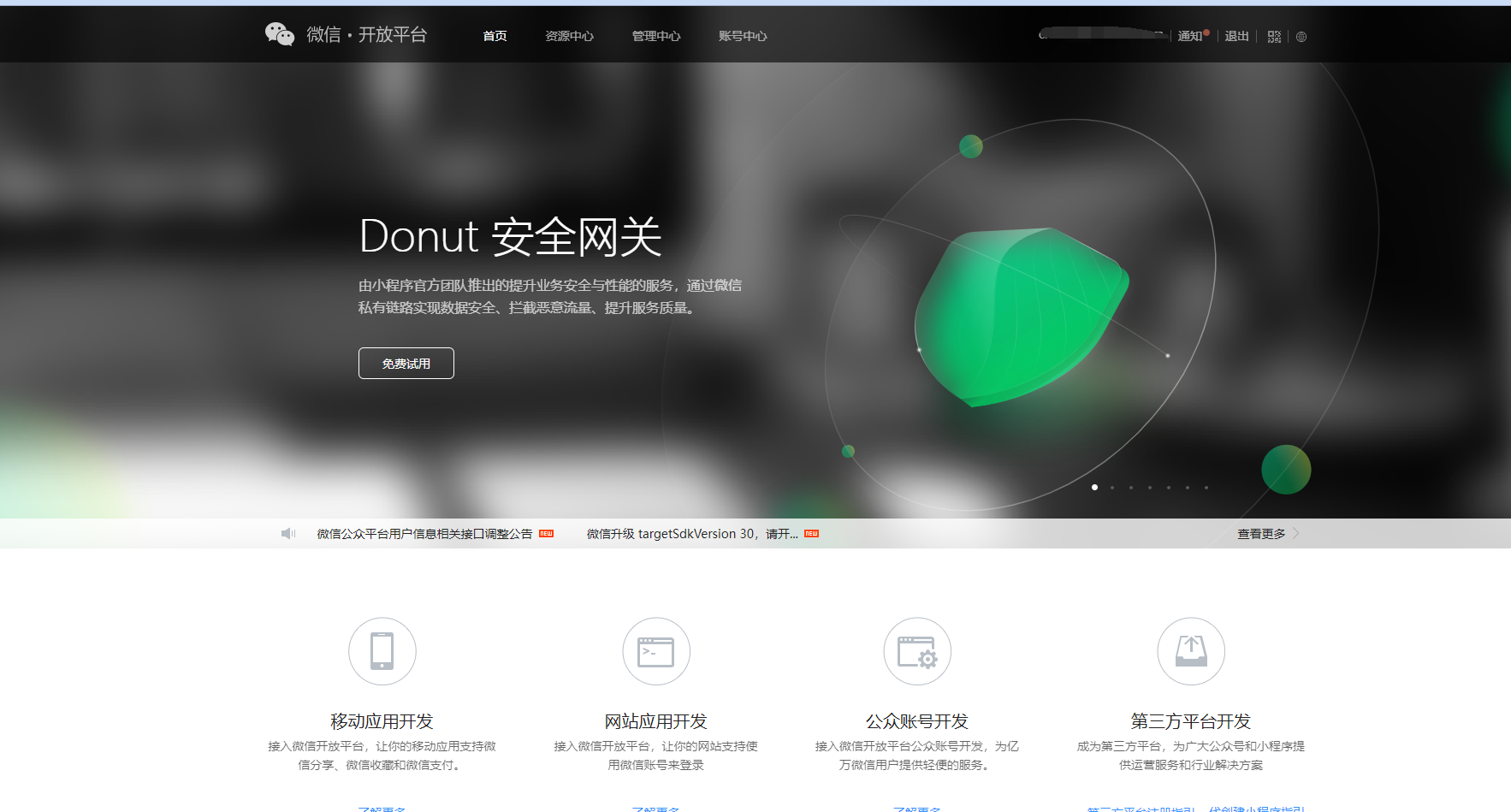Open the 管理中心 nav item
This screenshot has width=1511, height=812.
656,36
